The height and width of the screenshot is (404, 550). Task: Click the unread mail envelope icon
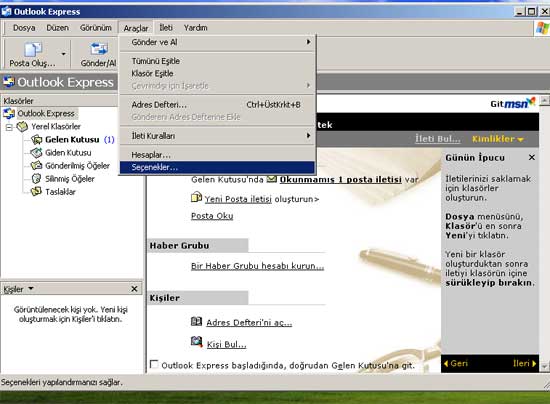[271, 179]
